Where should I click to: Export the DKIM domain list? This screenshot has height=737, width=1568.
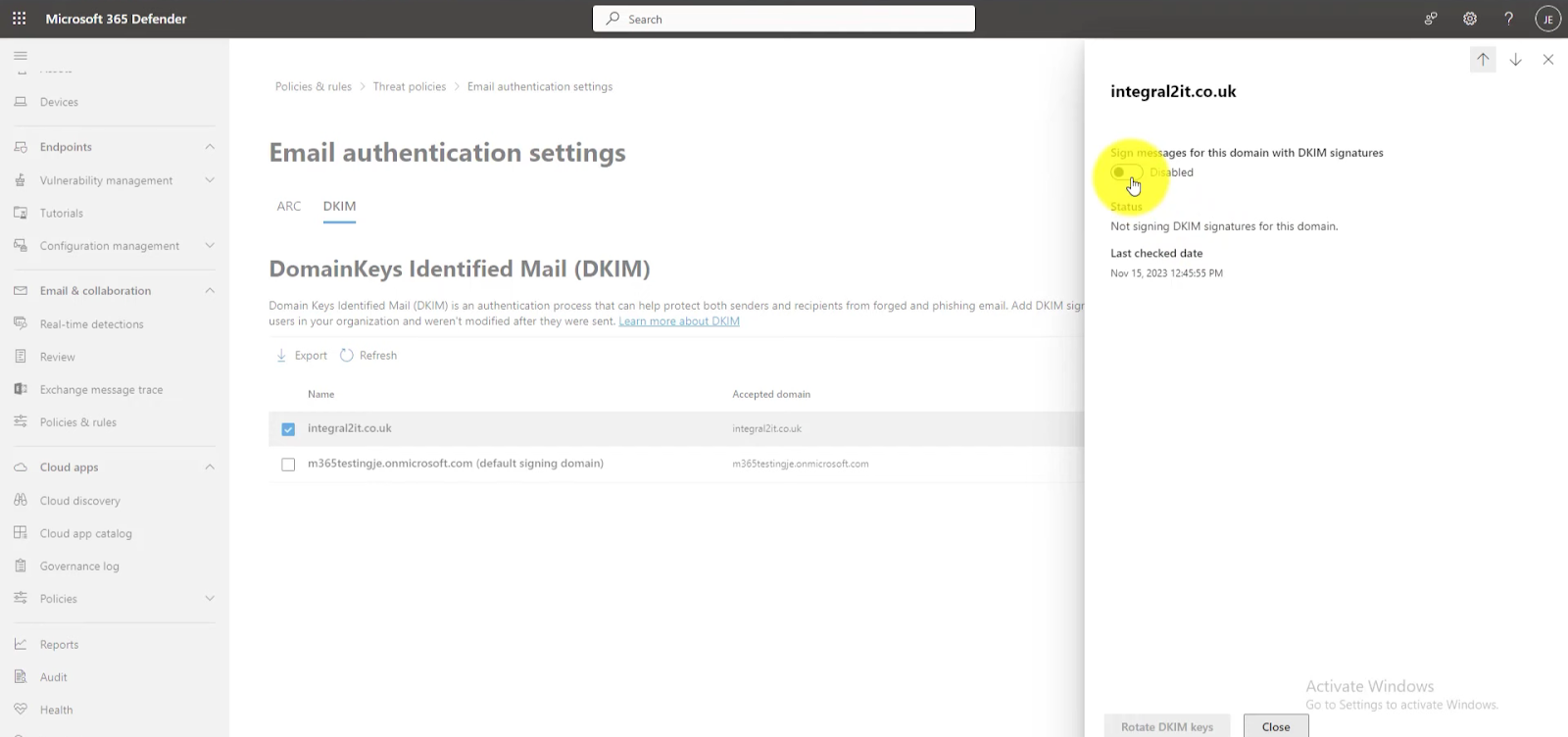301,356
